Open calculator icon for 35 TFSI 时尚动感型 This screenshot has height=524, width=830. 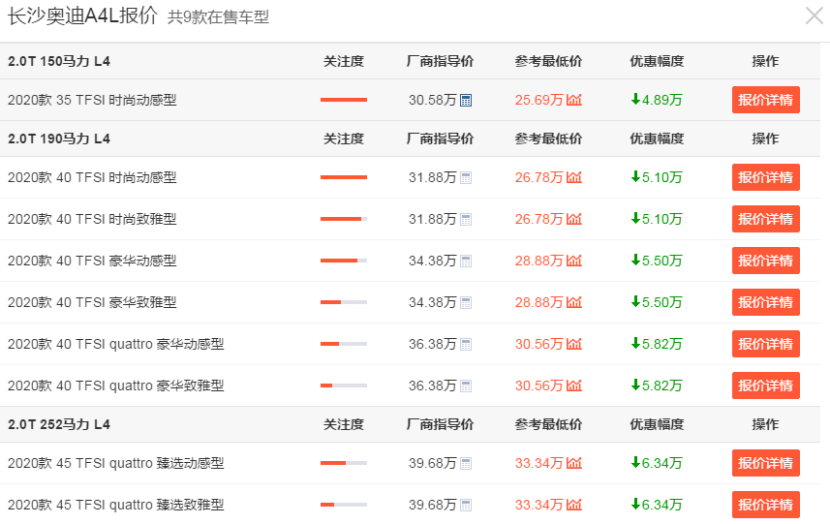click(x=466, y=100)
